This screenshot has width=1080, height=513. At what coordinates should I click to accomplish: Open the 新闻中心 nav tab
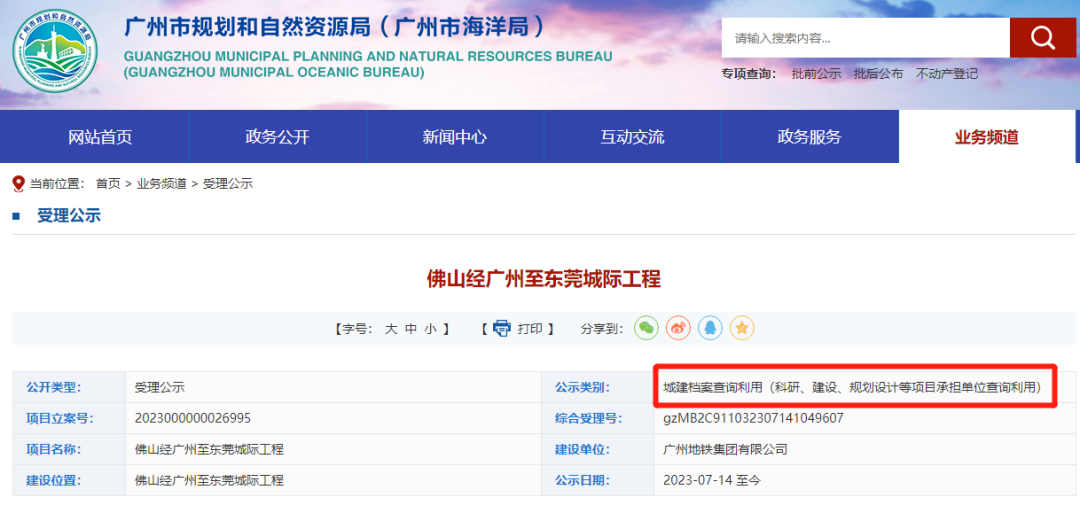[x=455, y=137]
